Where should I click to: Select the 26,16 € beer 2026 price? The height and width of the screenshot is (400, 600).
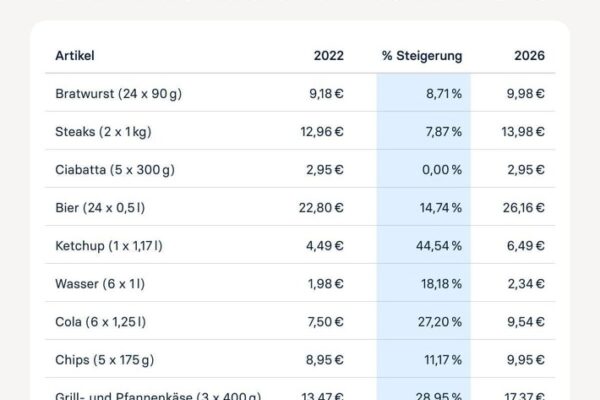pyautogui.click(x=523, y=208)
